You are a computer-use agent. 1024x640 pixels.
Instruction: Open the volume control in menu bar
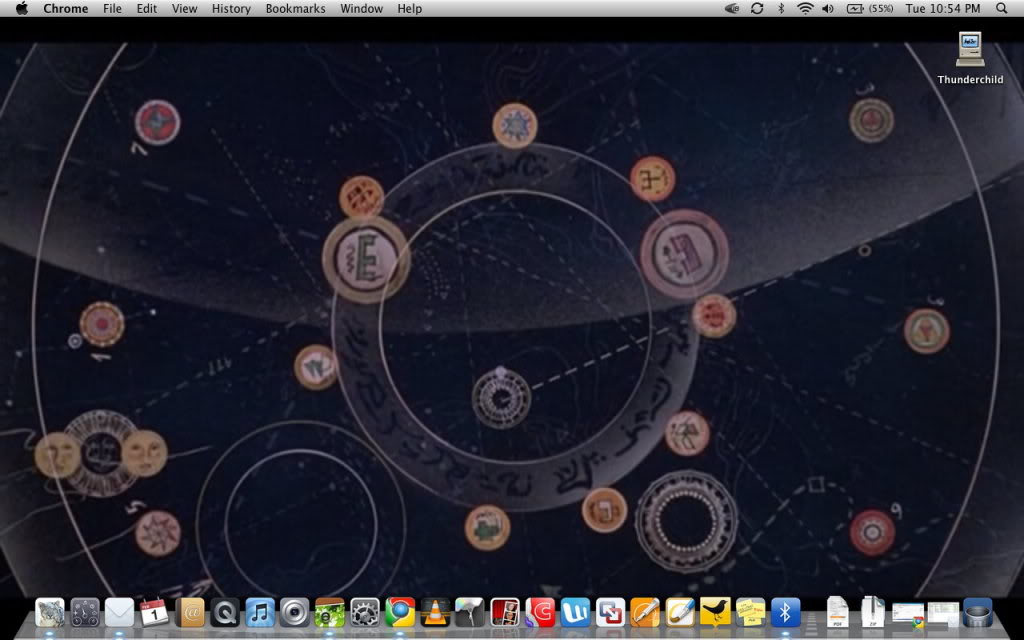point(828,8)
